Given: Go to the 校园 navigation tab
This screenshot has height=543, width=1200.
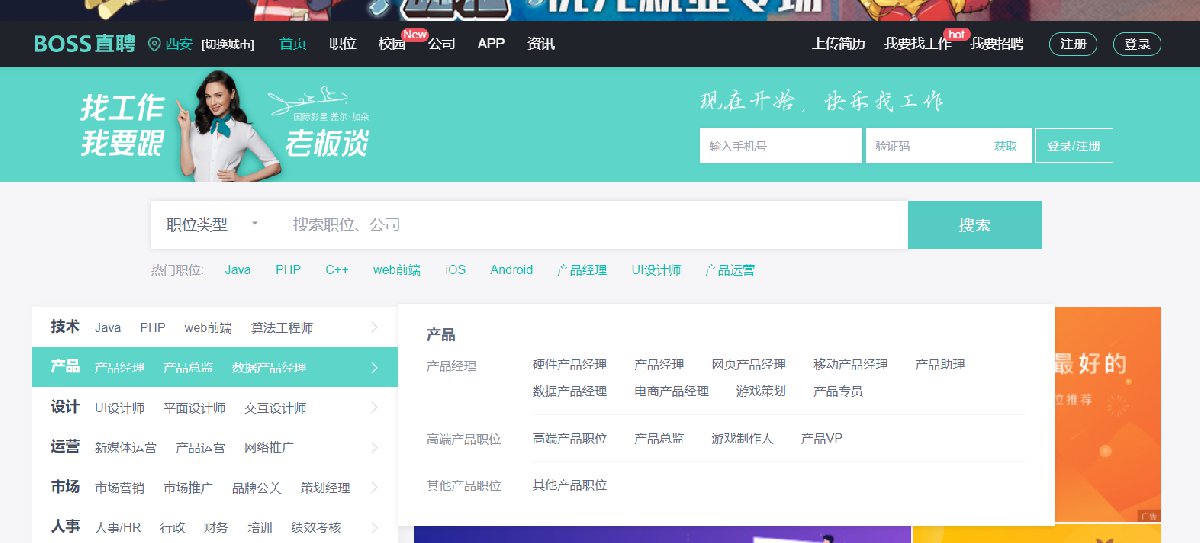Looking at the screenshot, I should [x=392, y=44].
